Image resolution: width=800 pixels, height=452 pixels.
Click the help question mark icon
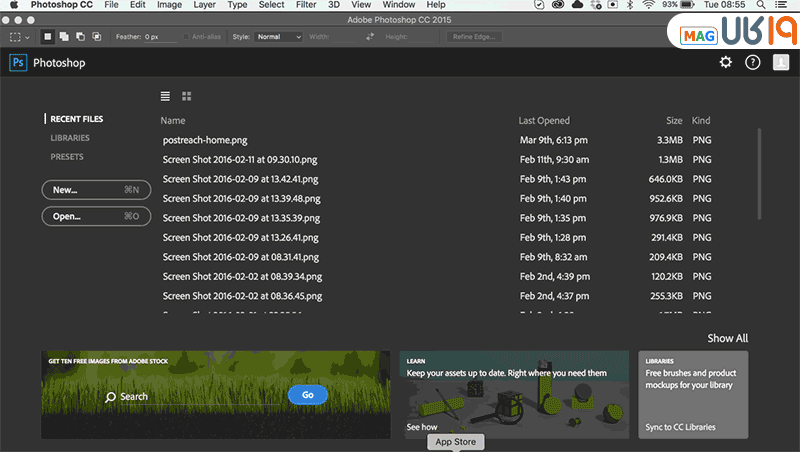753,63
